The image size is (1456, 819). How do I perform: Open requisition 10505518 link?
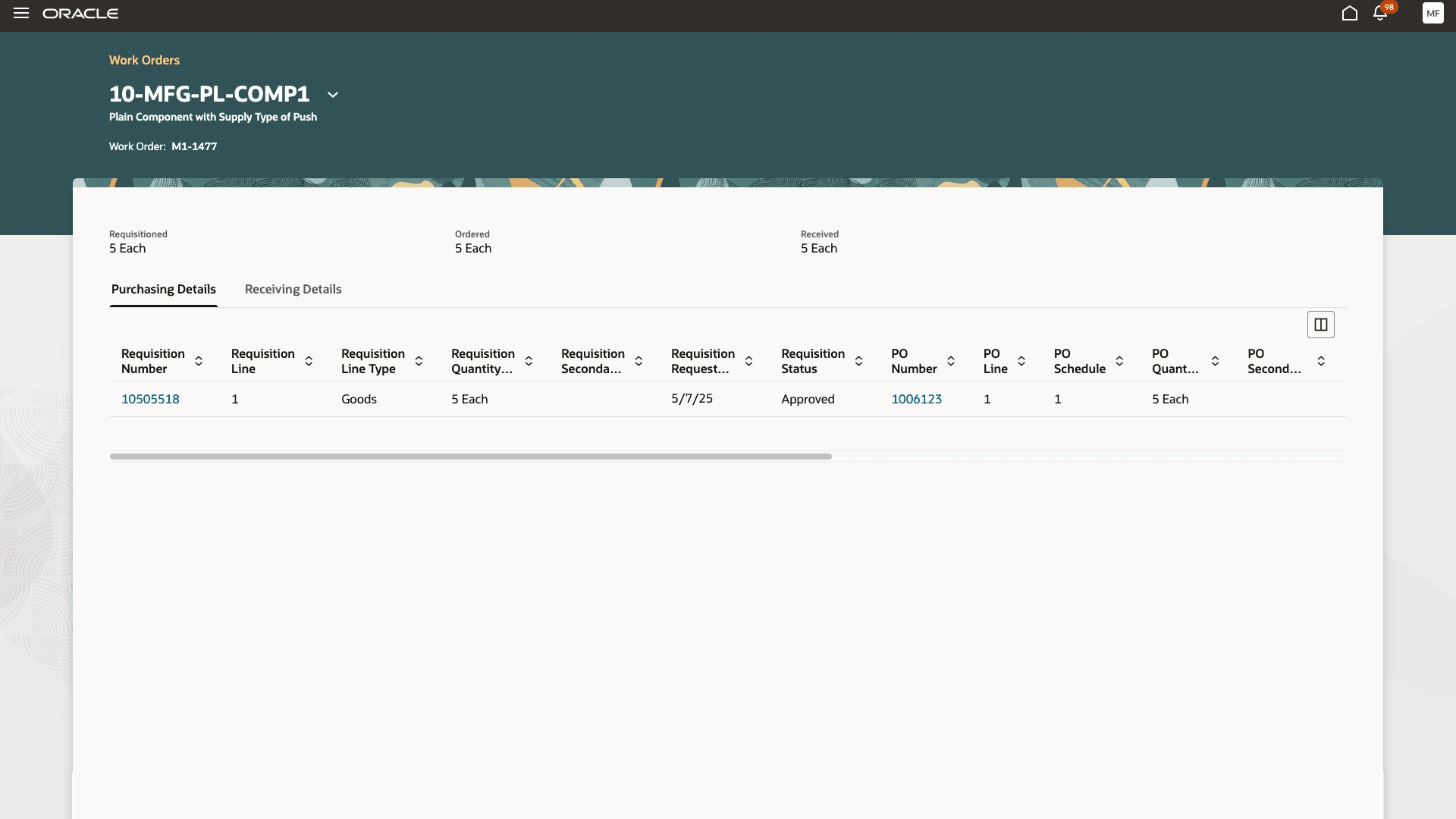click(x=150, y=399)
